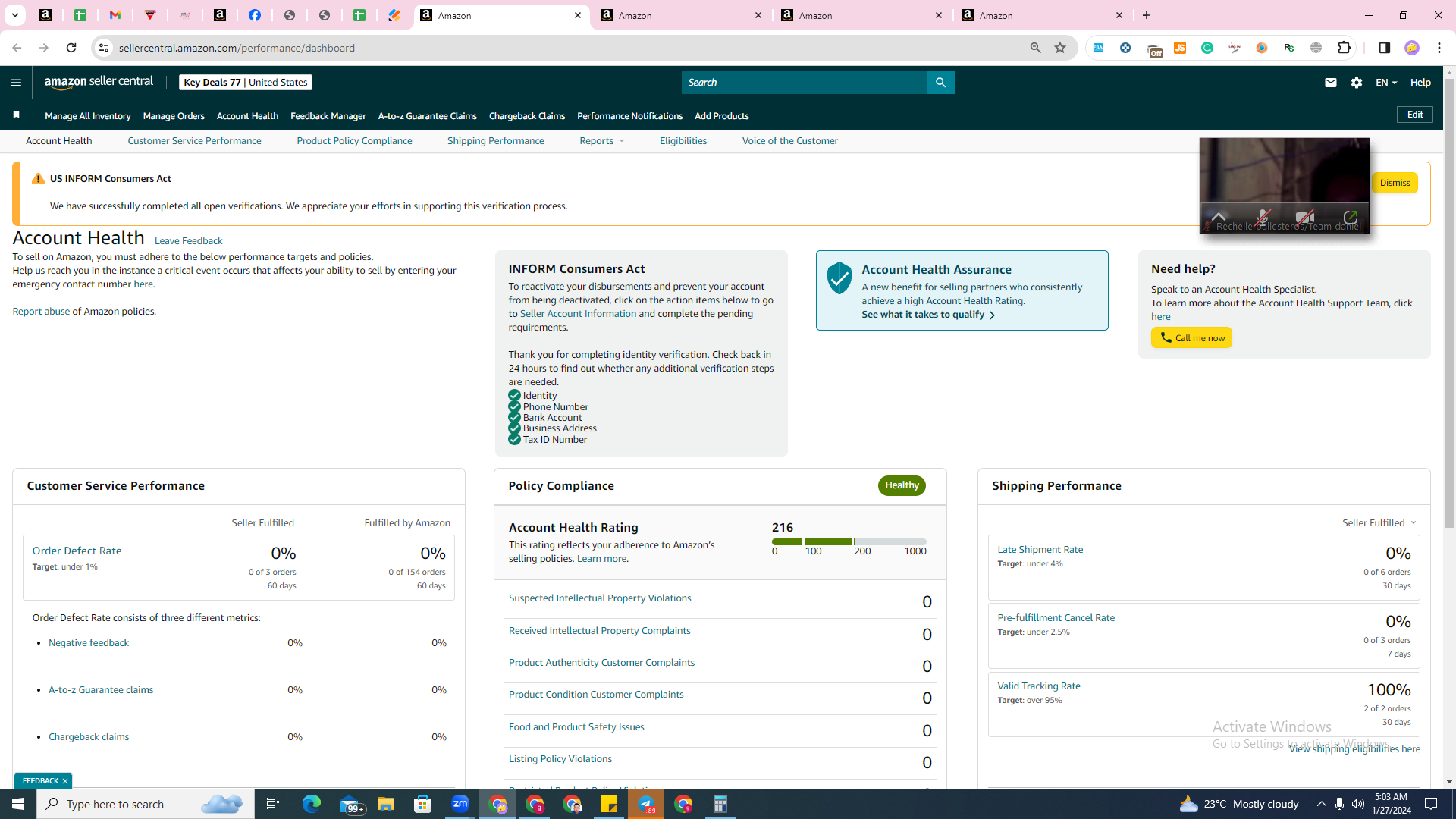Click the Amazon Seller Central logo
This screenshot has height=819, width=1456.
click(x=99, y=82)
